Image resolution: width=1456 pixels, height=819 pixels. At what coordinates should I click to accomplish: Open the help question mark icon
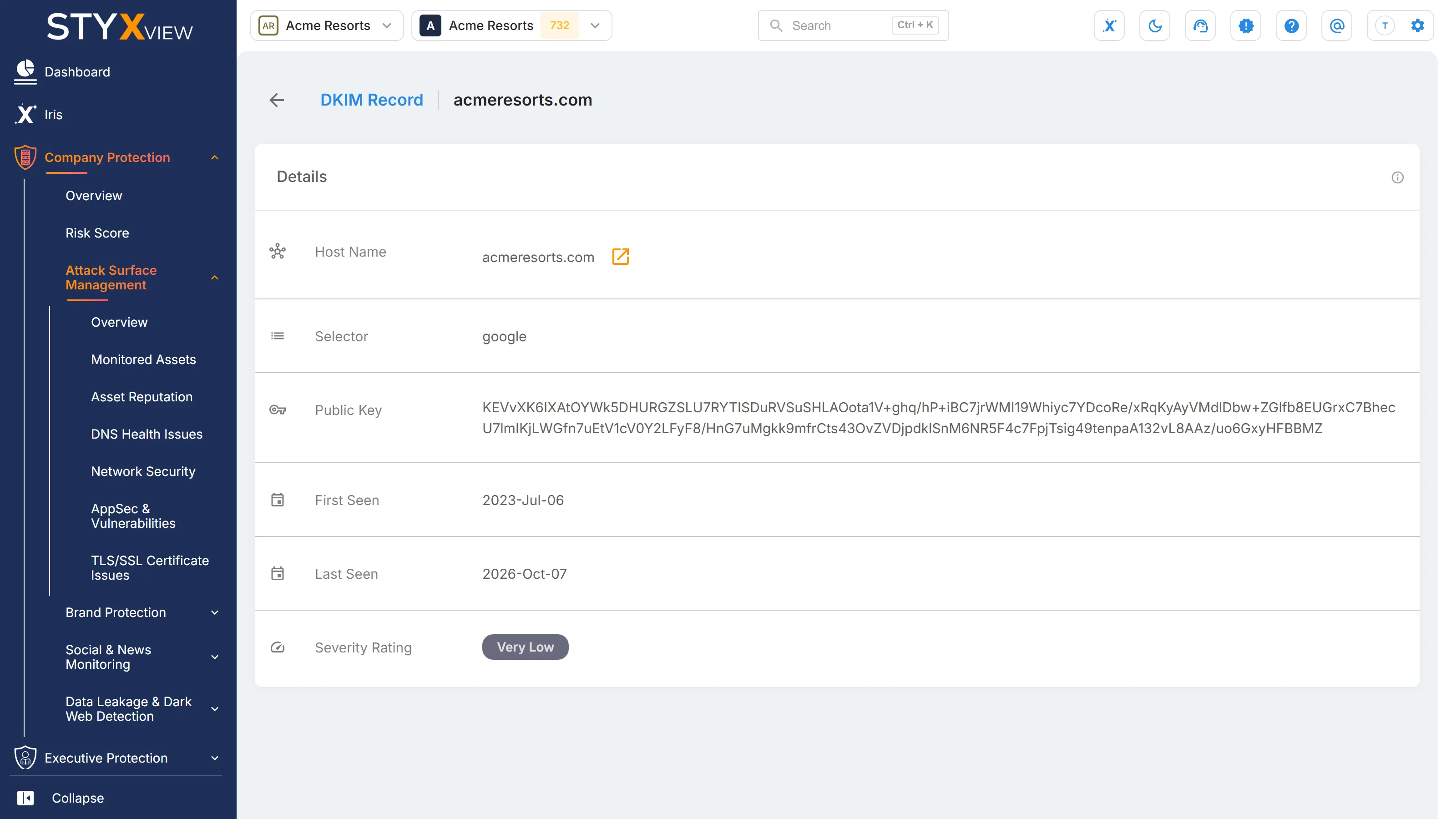(1291, 25)
